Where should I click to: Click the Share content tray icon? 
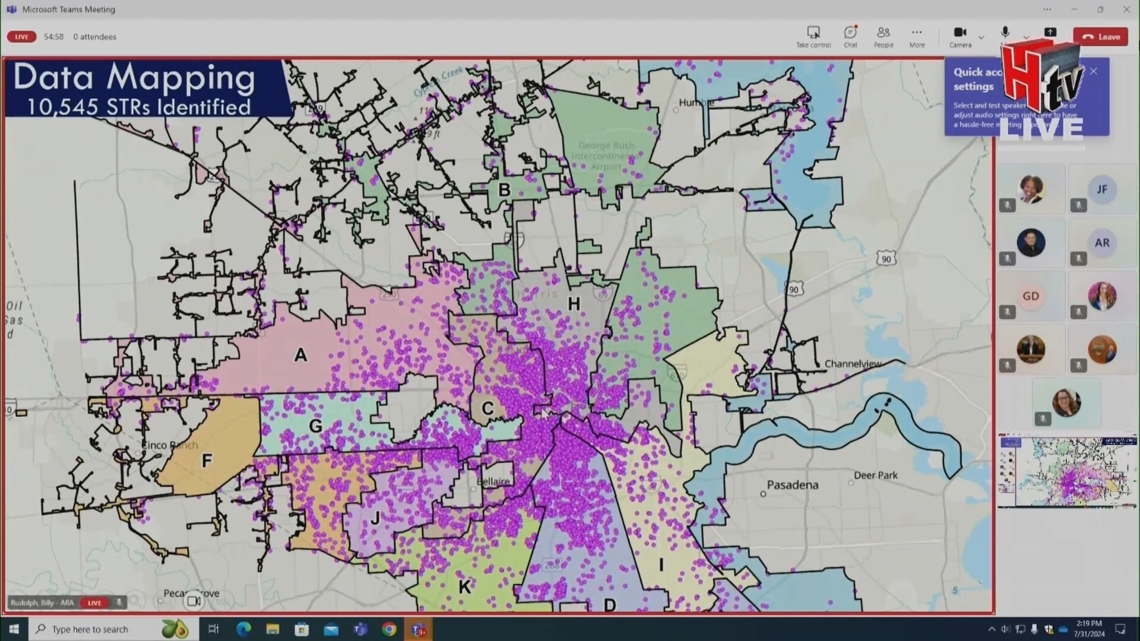coord(1050,33)
